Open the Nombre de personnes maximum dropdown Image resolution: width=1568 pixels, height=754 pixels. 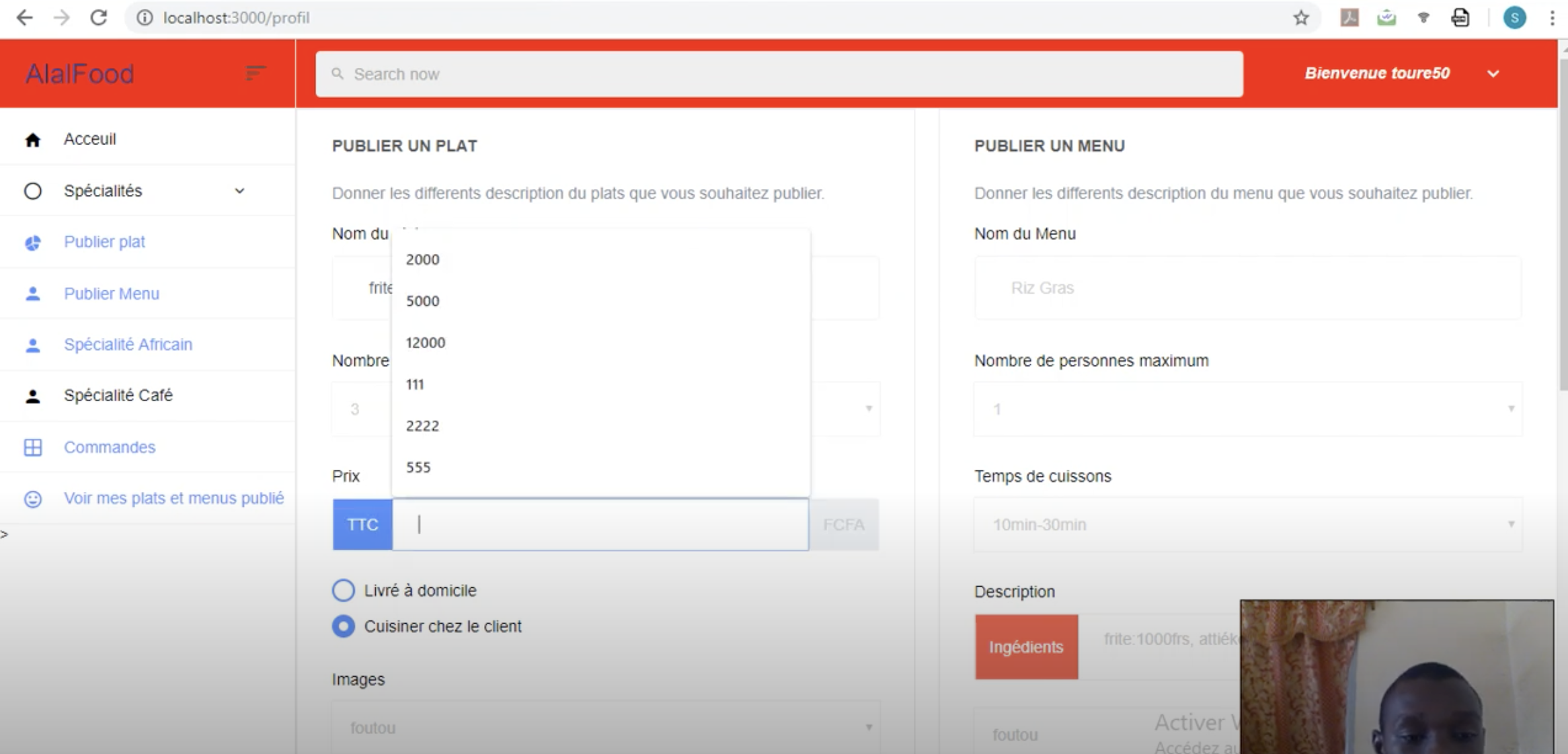[x=1247, y=409]
